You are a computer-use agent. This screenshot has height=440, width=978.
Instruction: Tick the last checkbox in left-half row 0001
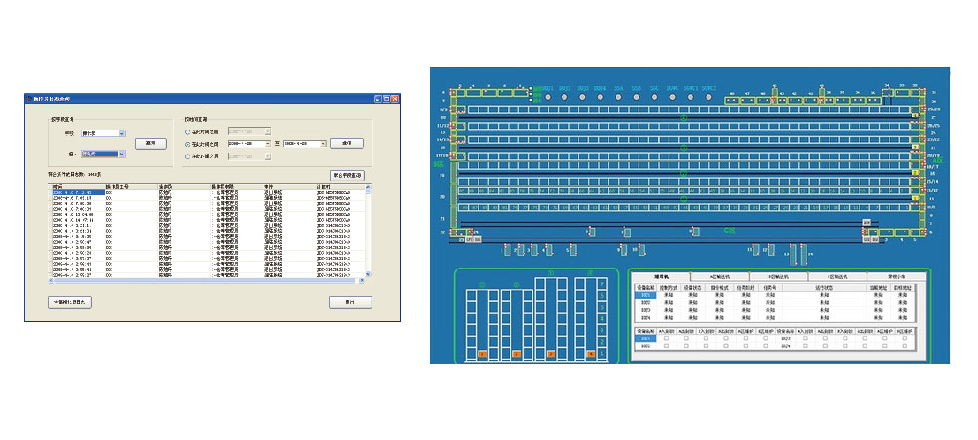pyautogui.click(x=765, y=338)
